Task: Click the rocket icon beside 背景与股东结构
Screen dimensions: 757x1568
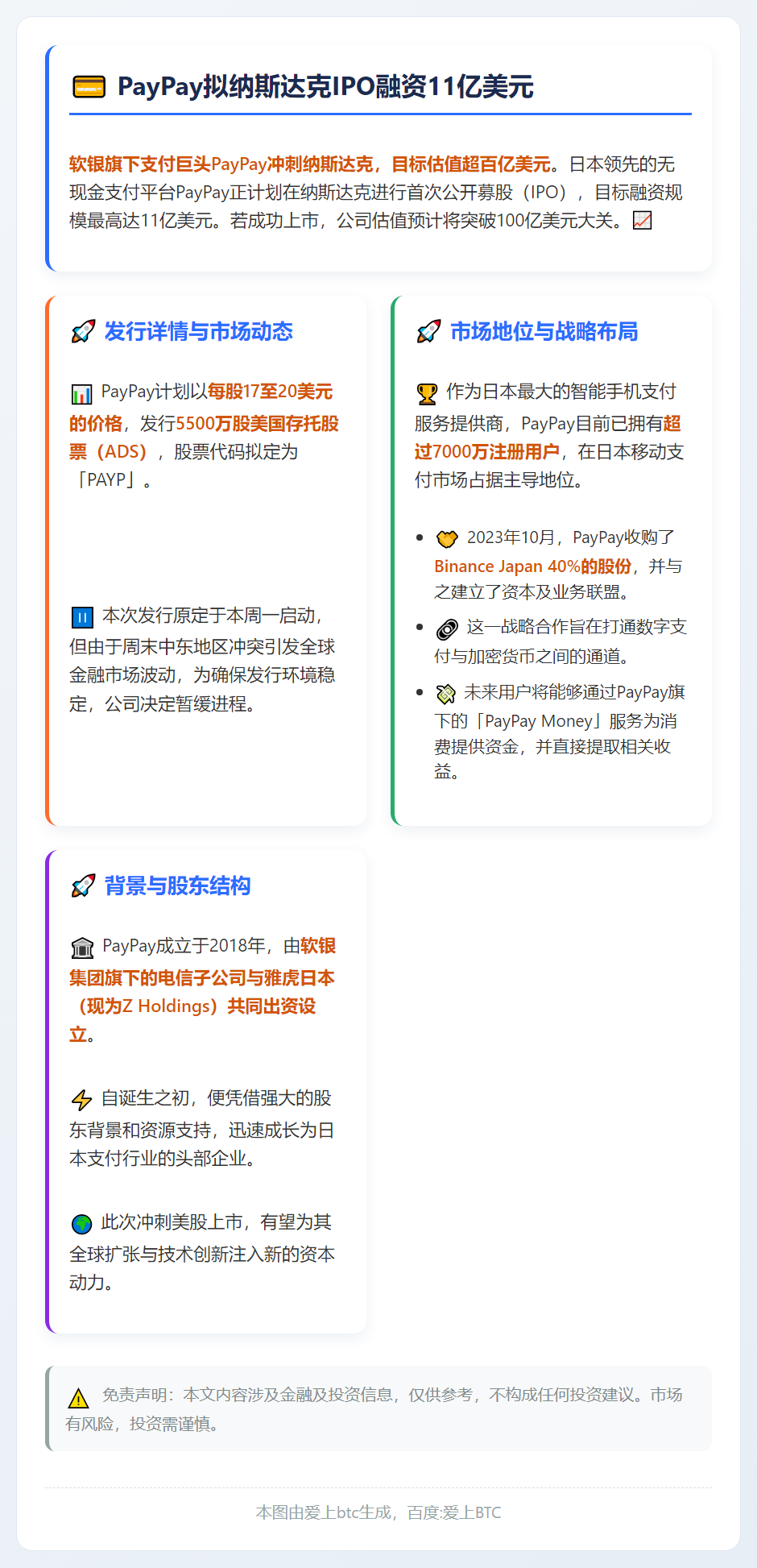Action: [83, 886]
